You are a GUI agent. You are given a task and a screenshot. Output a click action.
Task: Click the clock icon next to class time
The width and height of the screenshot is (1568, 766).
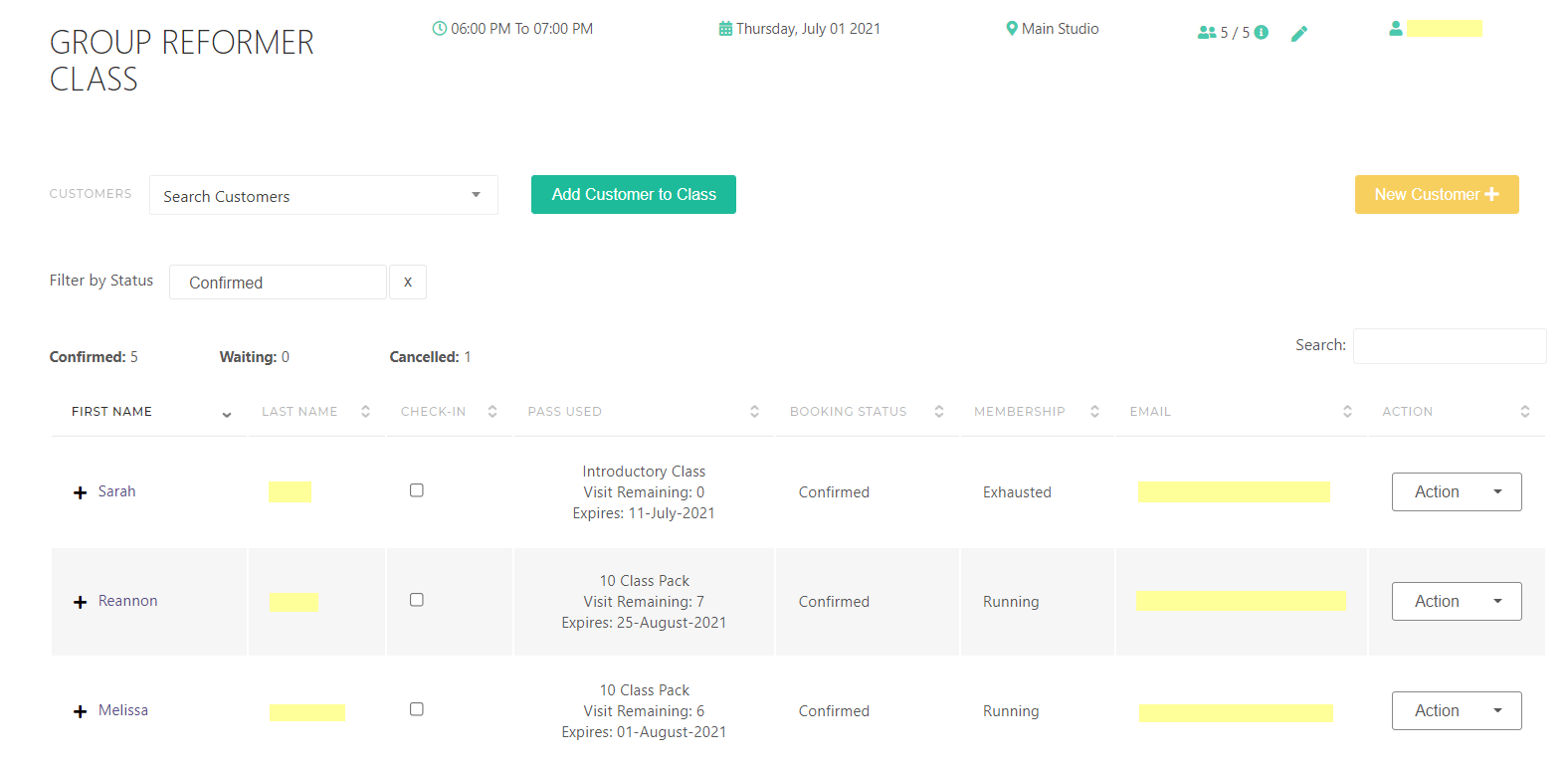pyautogui.click(x=439, y=29)
